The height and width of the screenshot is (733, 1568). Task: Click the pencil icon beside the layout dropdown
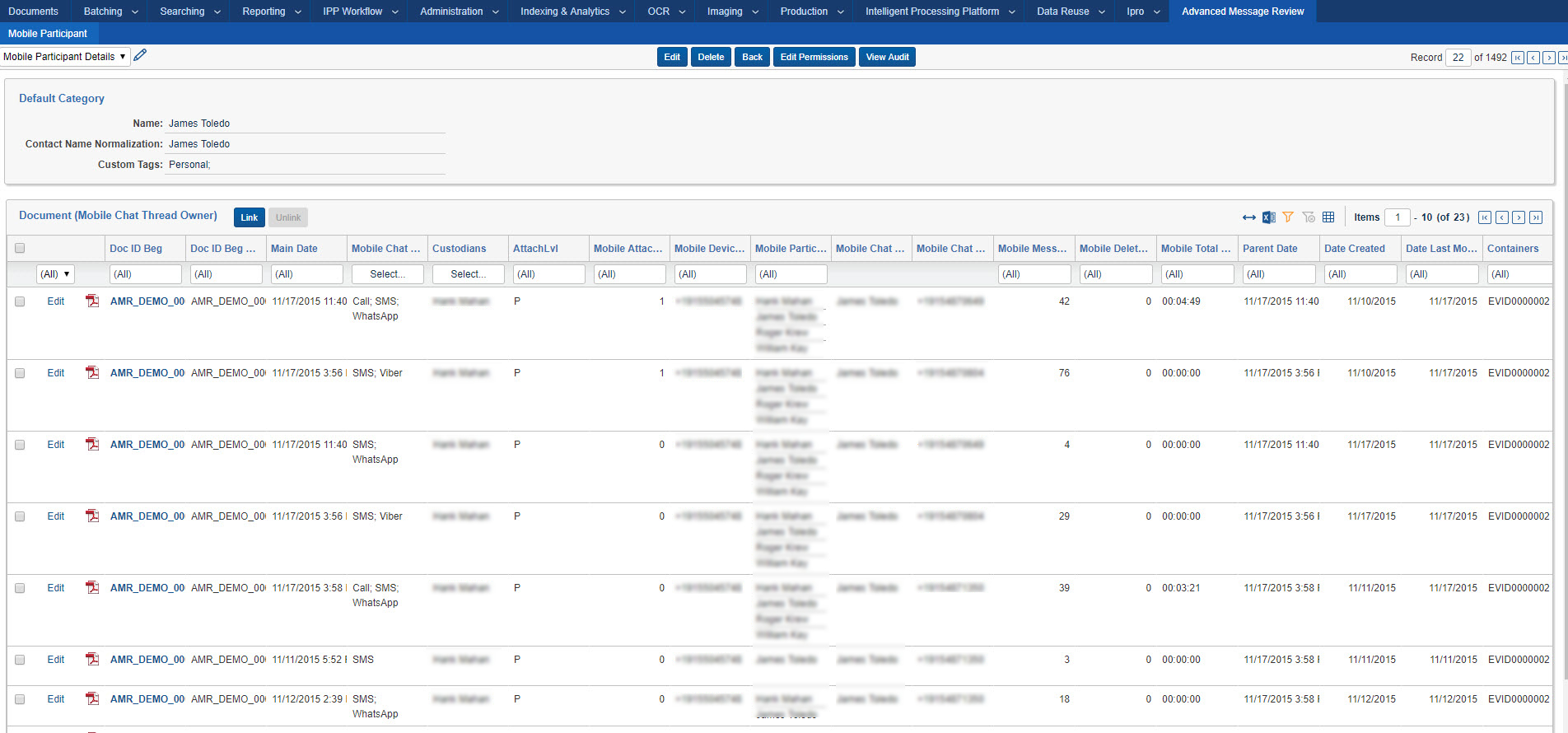[x=140, y=55]
